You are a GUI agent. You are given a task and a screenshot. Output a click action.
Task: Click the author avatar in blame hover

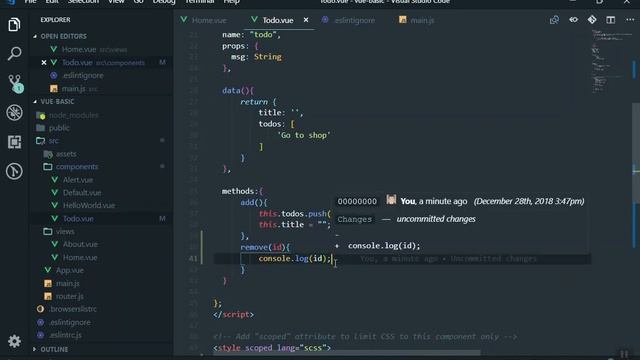coord(391,200)
